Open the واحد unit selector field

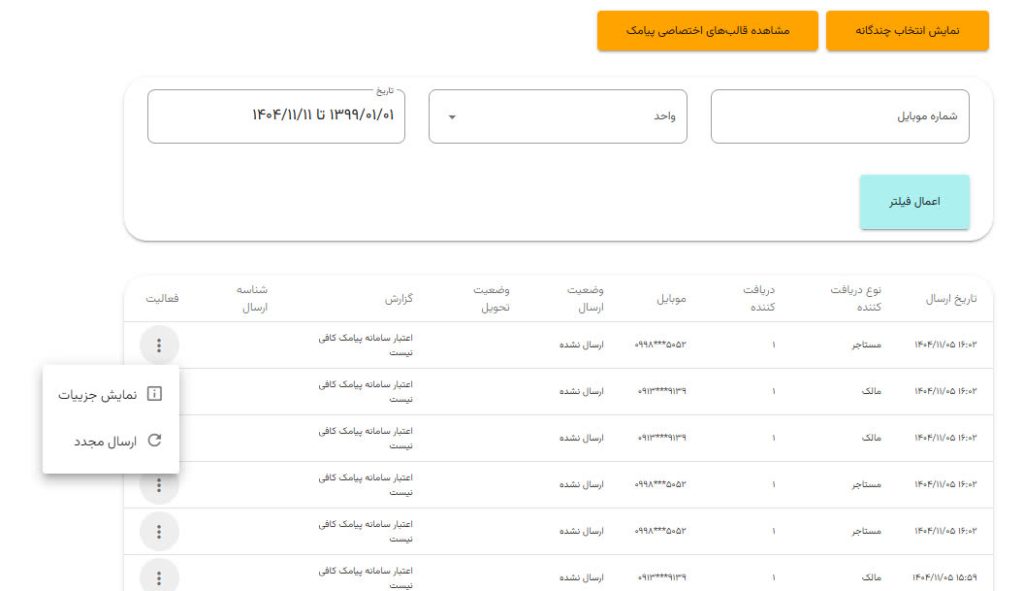point(557,117)
